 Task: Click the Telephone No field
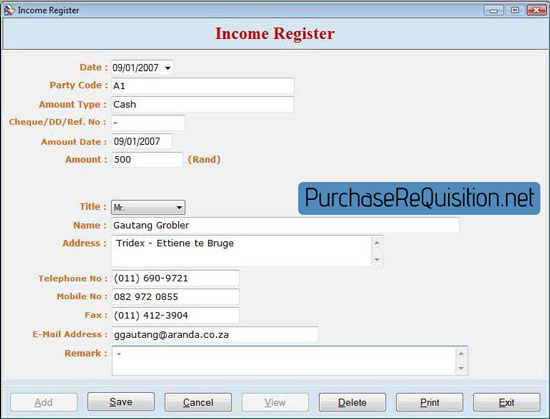coord(175,278)
